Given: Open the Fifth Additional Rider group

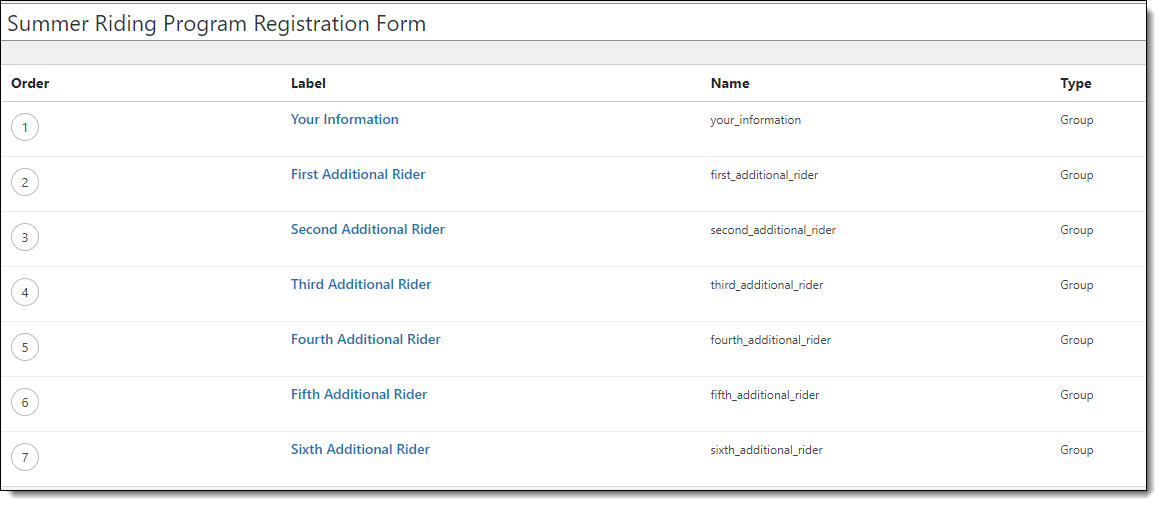Looking at the screenshot, I should (359, 394).
